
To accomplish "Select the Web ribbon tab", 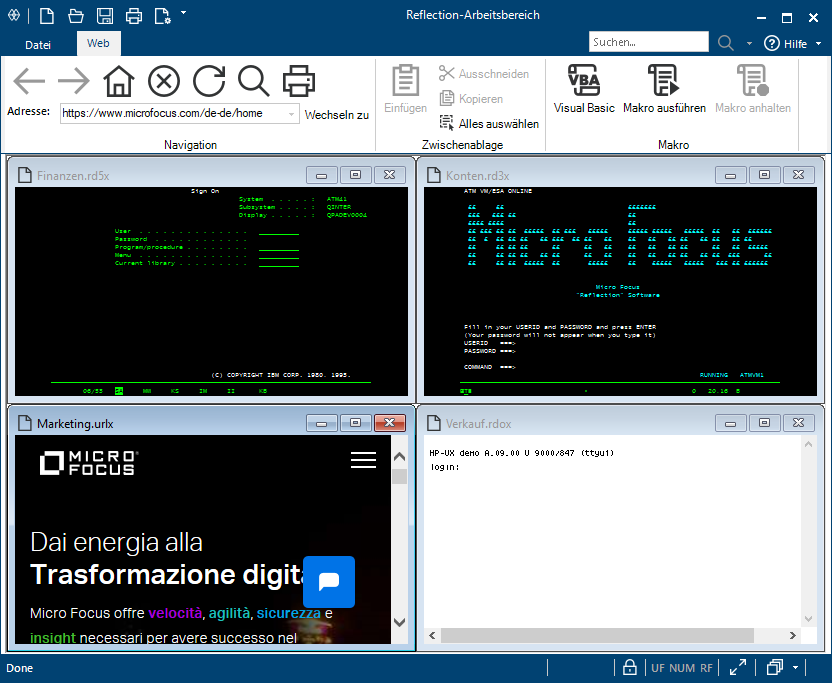I will (x=98, y=44).
